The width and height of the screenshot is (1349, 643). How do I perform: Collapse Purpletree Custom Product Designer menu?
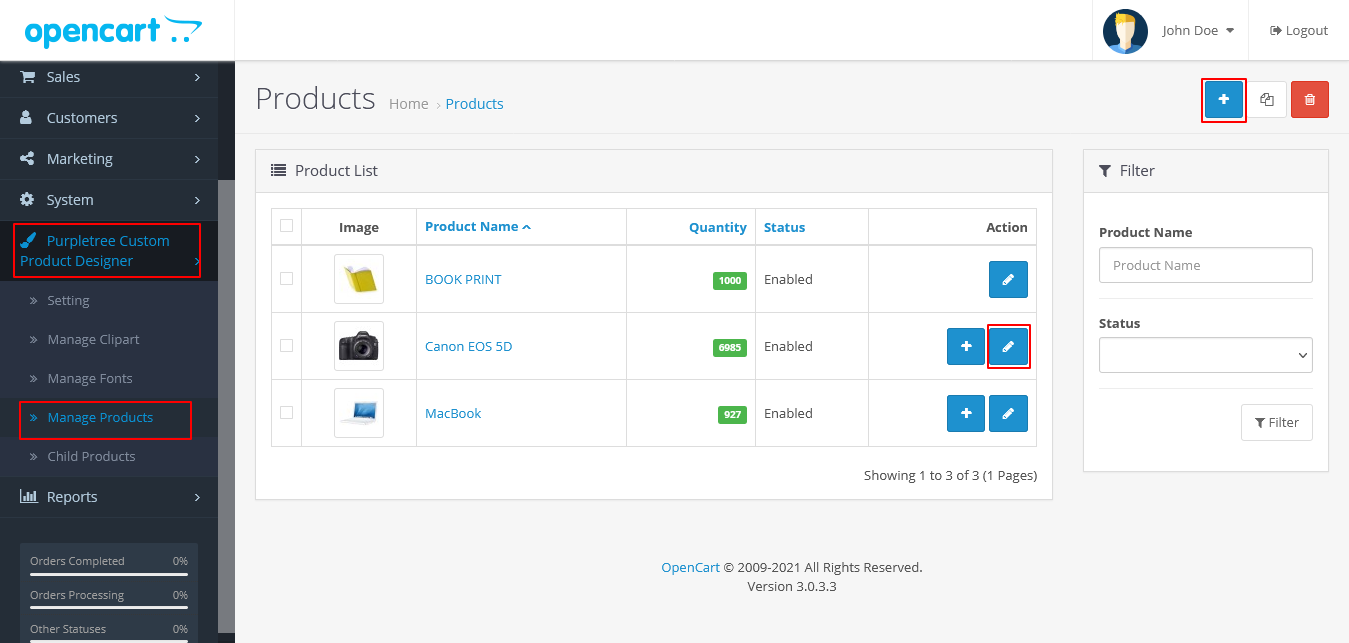pos(109,251)
